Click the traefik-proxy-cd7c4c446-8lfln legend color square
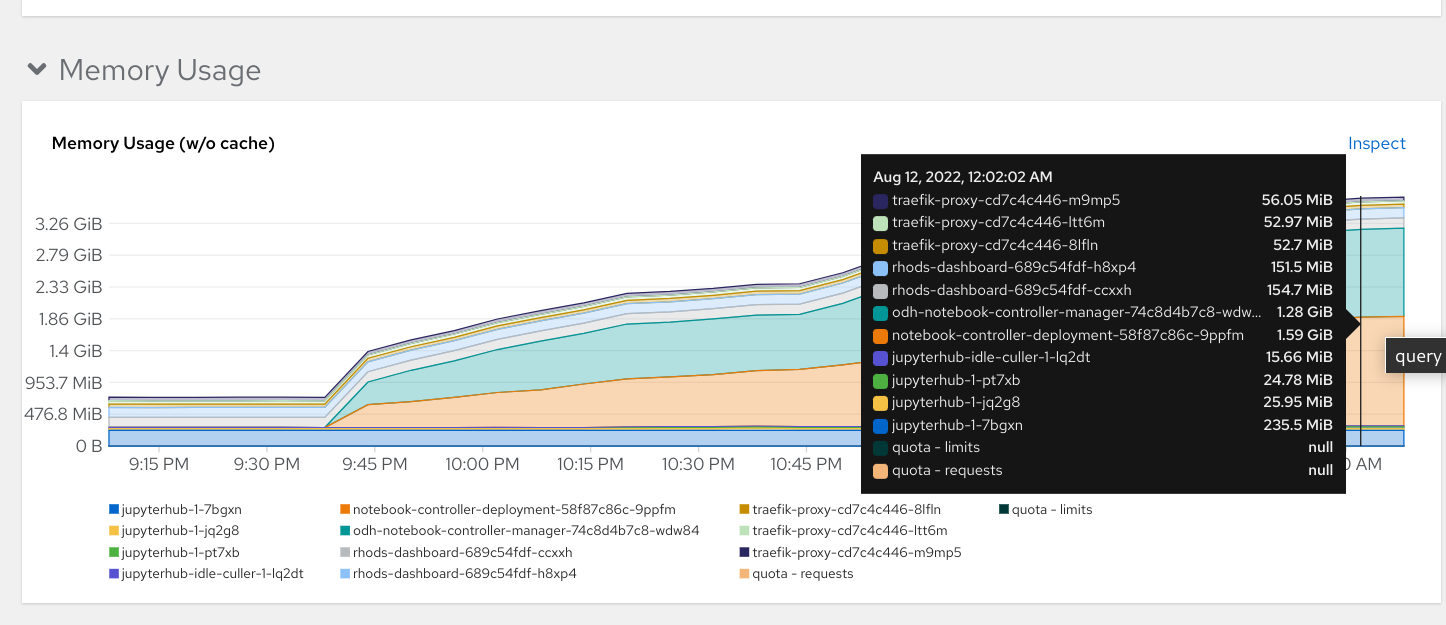This screenshot has width=1446, height=625. tap(744, 510)
